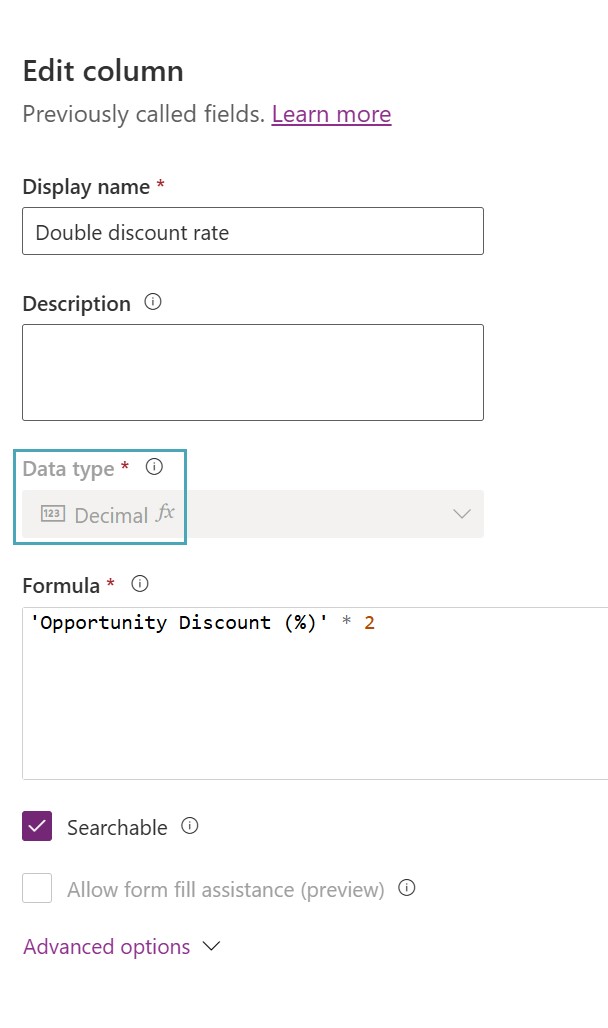The image size is (608, 1028).
Task: Expand Advanced options chevron arrow
Action: pos(211,946)
